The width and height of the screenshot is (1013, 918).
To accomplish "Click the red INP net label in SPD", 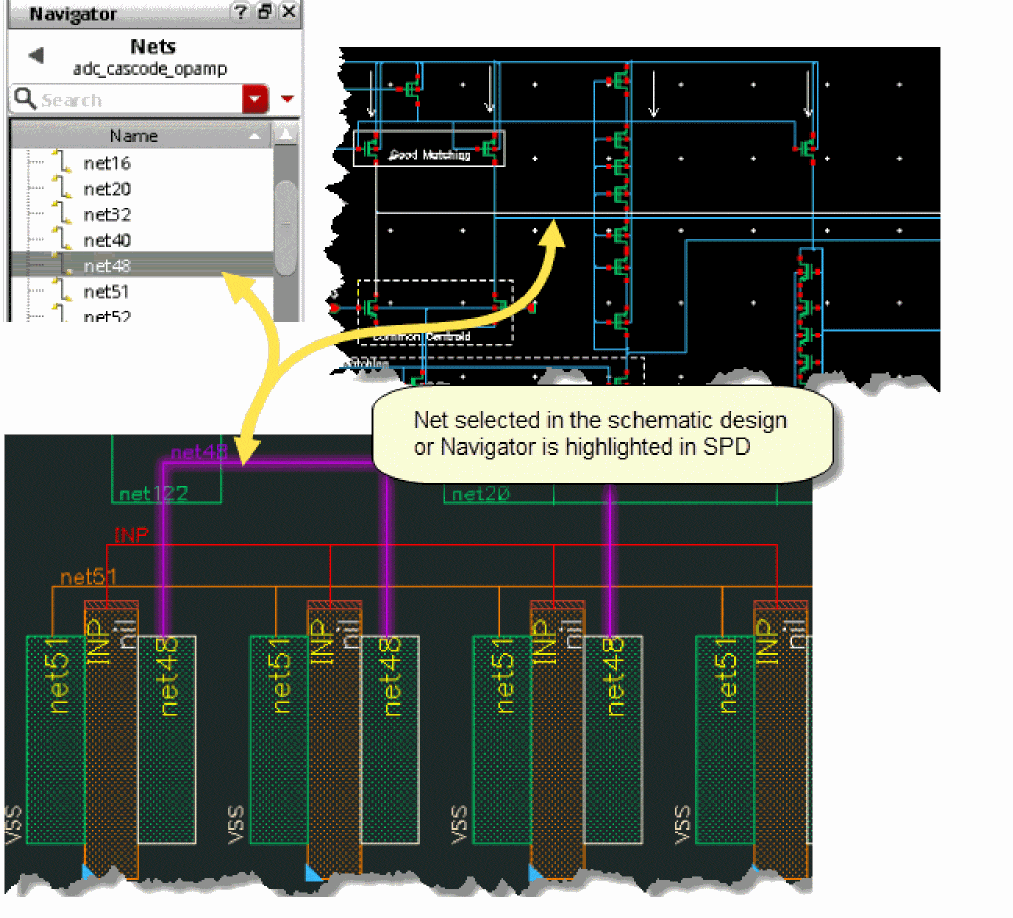I will (x=132, y=536).
